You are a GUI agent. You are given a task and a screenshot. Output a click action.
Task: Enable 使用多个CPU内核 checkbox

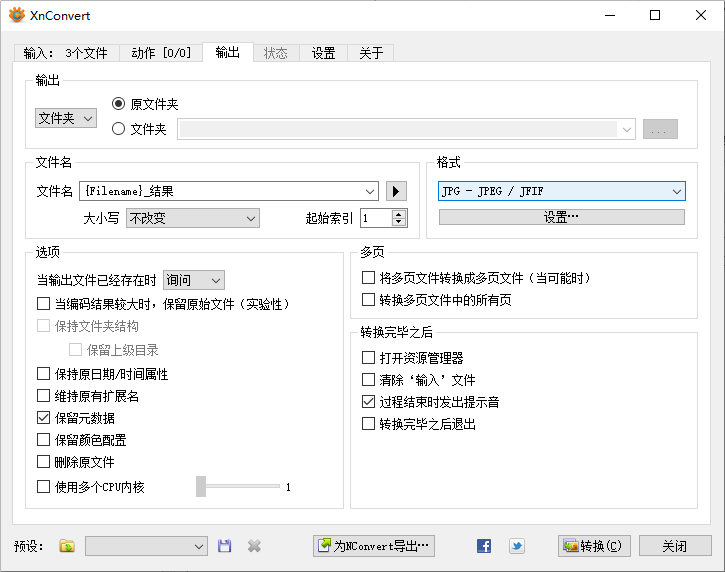pos(43,486)
